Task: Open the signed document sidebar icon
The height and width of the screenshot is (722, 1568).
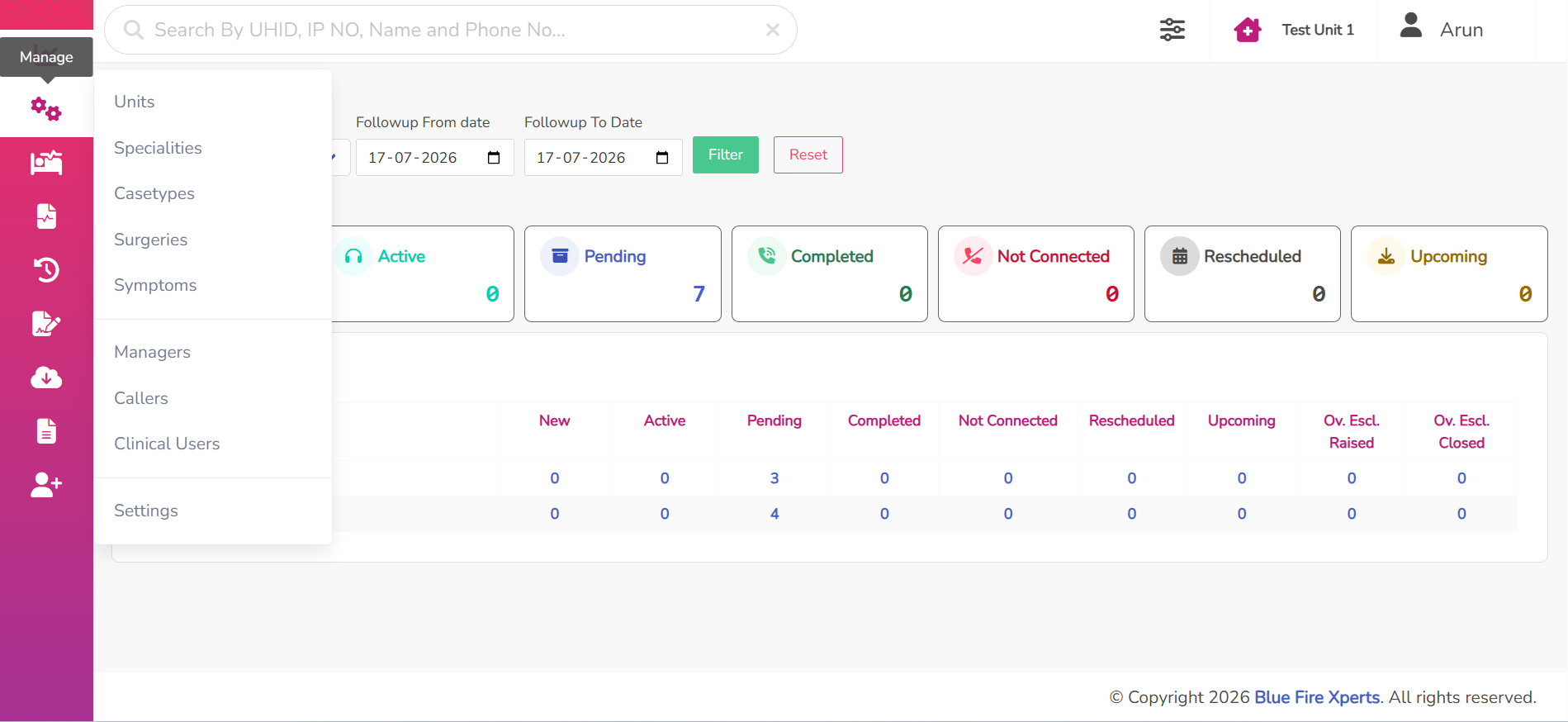Action: [46, 324]
